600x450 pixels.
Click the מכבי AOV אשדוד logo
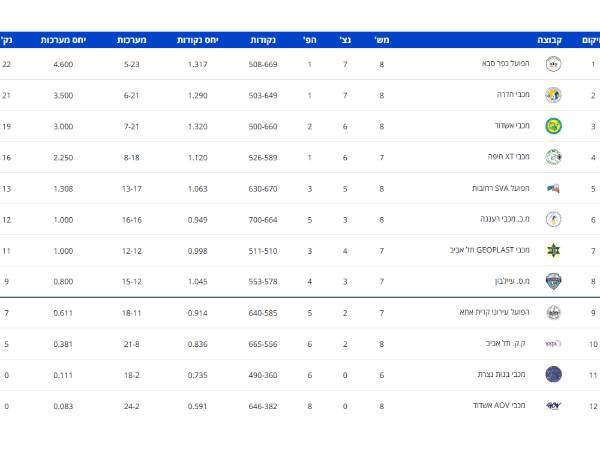click(x=553, y=405)
